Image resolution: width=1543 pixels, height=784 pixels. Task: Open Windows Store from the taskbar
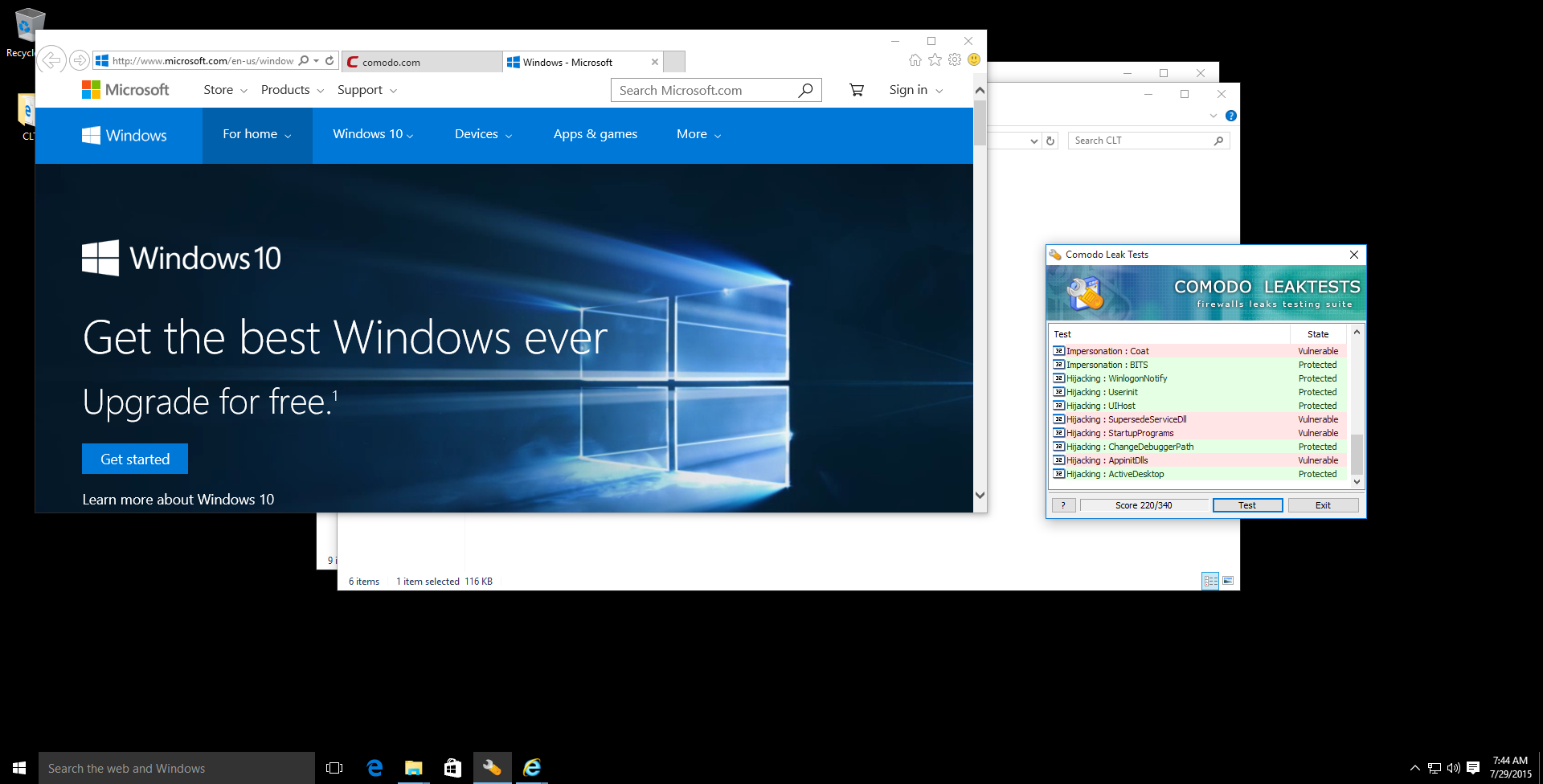coord(452,768)
